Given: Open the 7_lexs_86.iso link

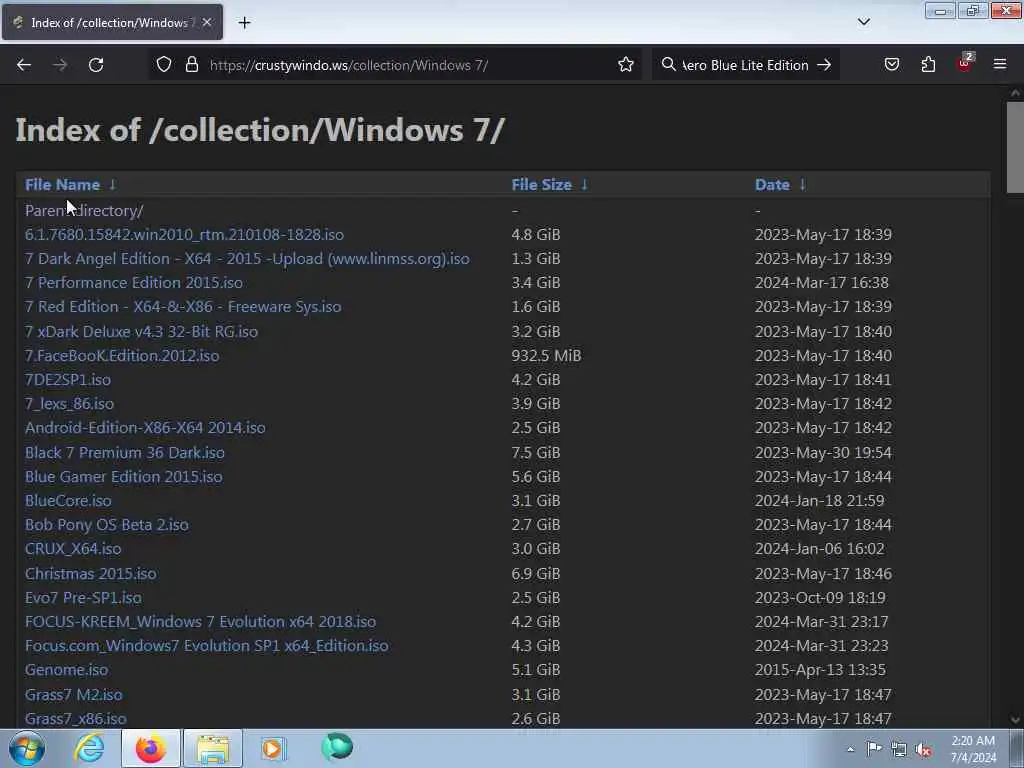Looking at the screenshot, I should (69, 404).
